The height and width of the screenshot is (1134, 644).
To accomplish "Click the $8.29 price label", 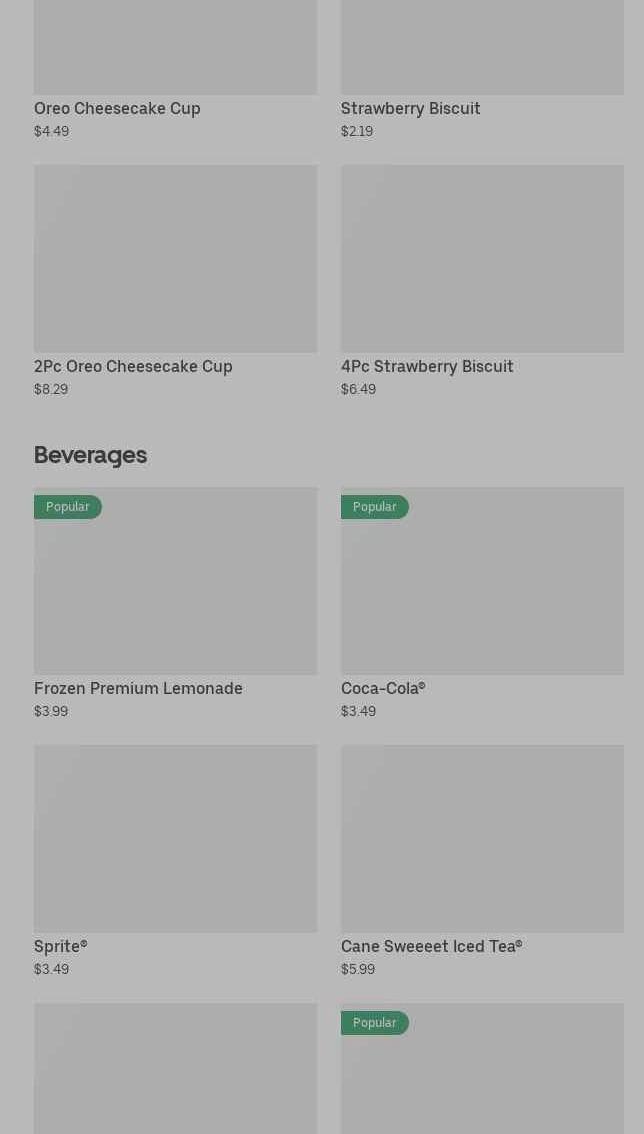I will [x=51, y=389].
